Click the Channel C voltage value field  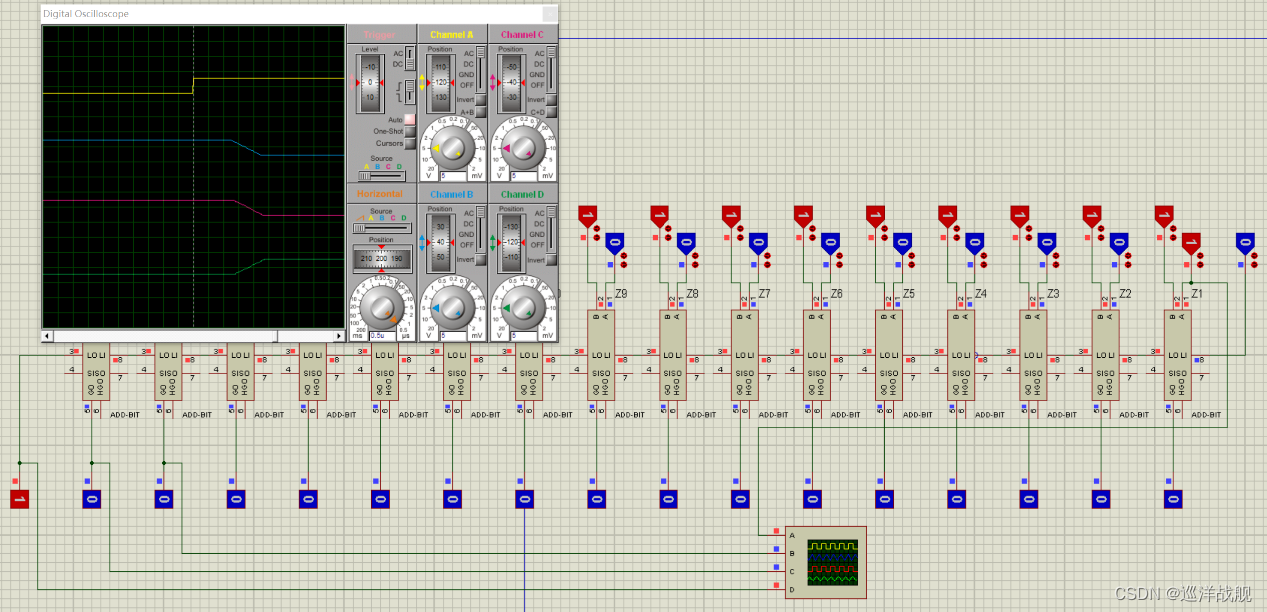point(522,176)
